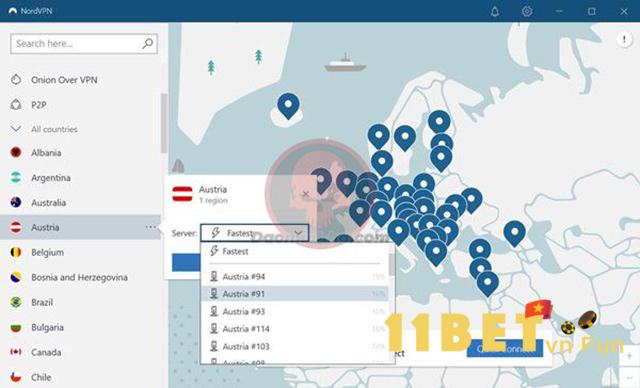Click the Australia flag icon
Image resolution: width=640 pixels, height=388 pixels.
point(16,202)
